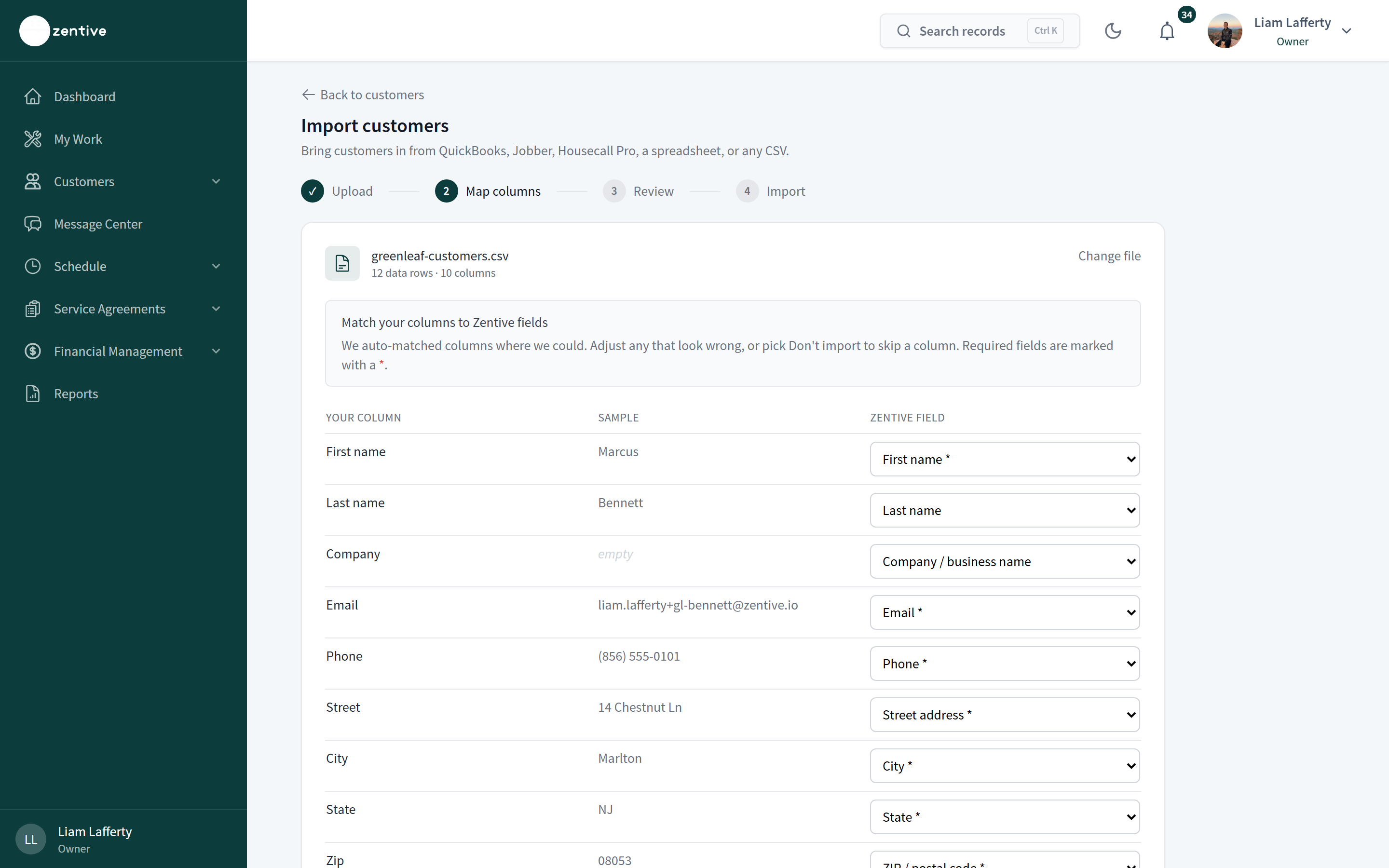
Task: Click the Customers people icon
Action: [x=33, y=181]
